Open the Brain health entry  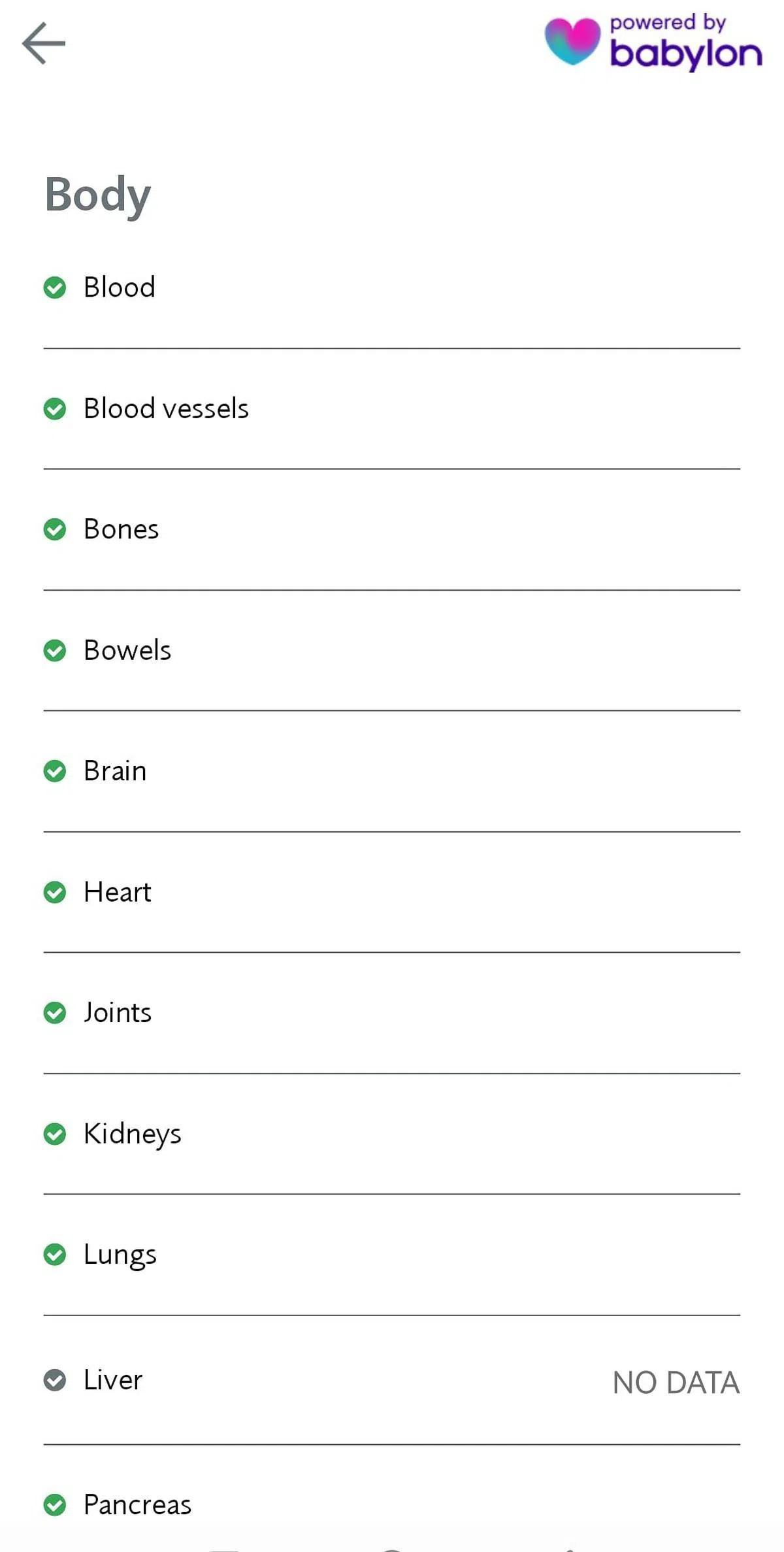[x=115, y=771]
